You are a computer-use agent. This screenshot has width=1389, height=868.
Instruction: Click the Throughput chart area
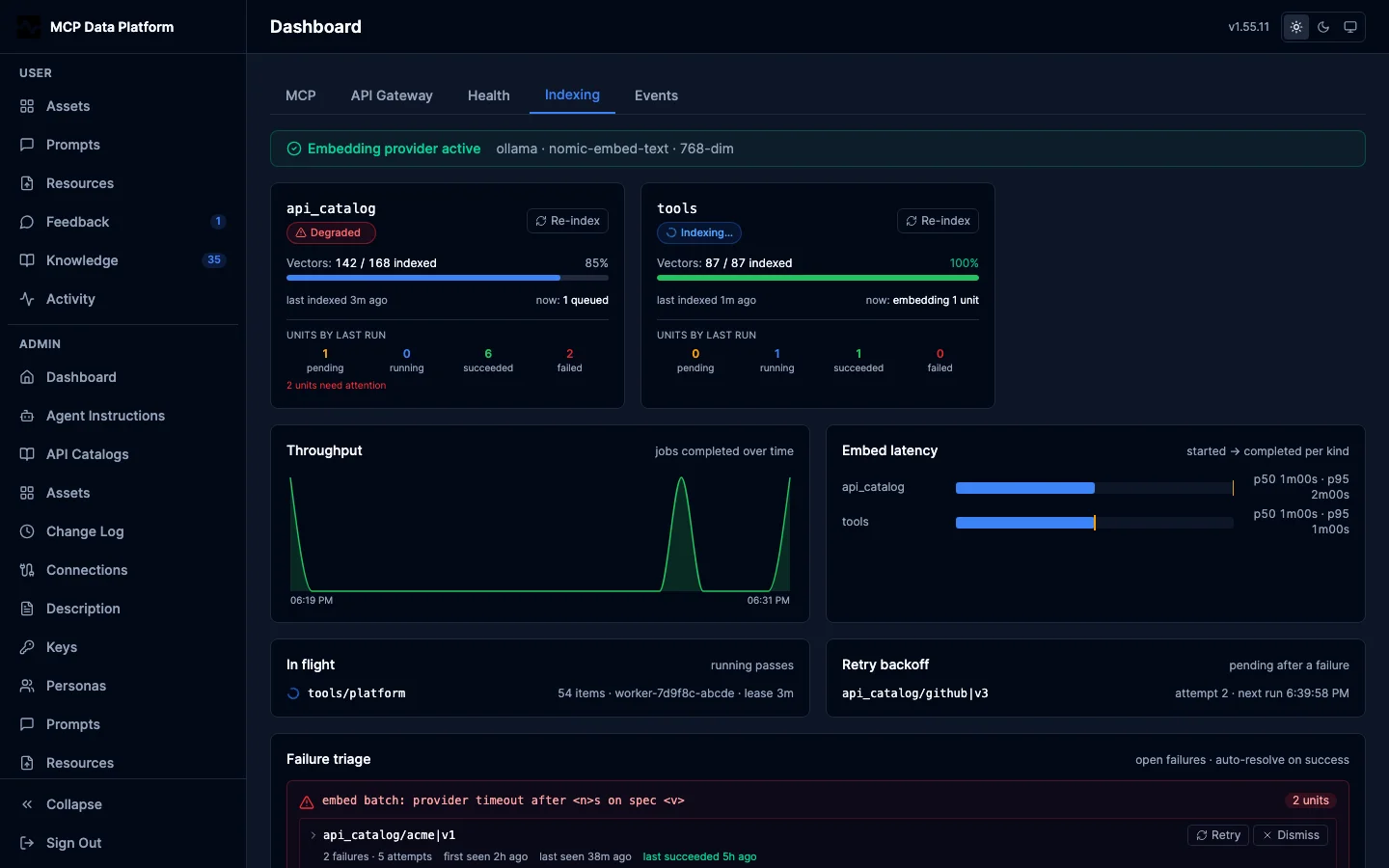click(540, 533)
